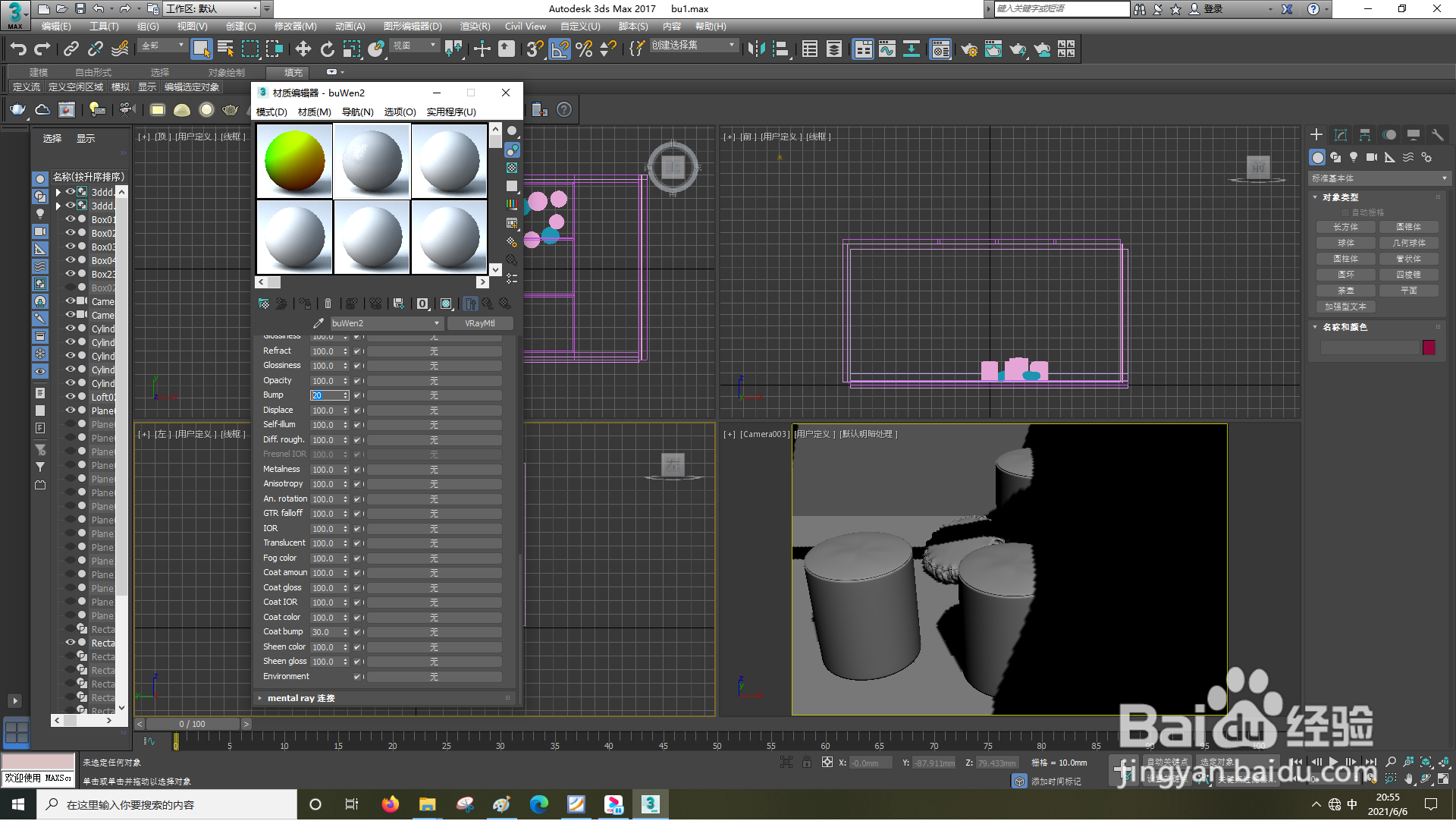Viewport: 1456px width, 821px height.
Task: Hide Box01 using its eye icon
Action: click(x=71, y=219)
